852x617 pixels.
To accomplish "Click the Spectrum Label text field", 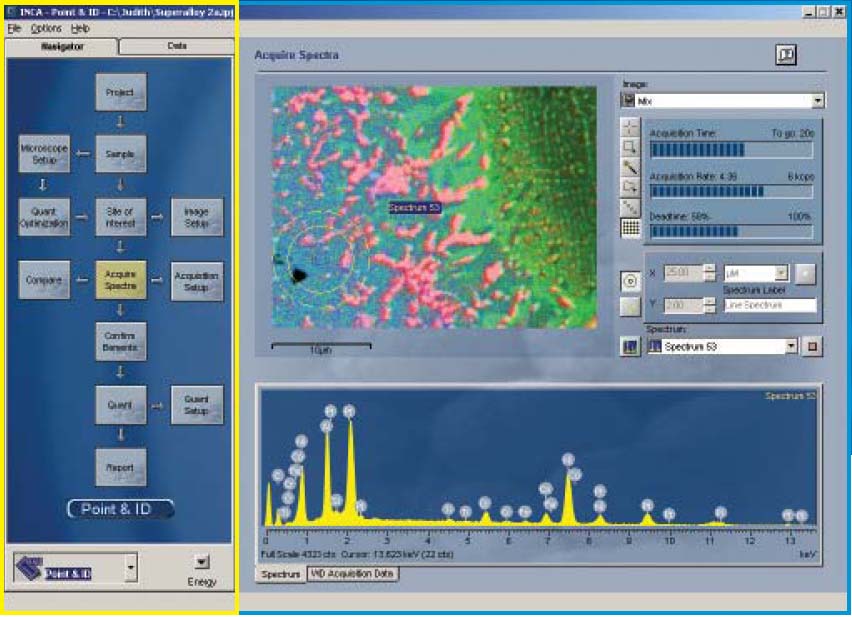I will (770, 305).
